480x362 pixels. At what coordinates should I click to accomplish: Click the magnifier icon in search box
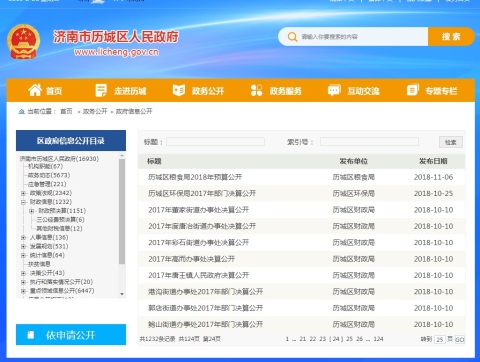coord(292,37)
